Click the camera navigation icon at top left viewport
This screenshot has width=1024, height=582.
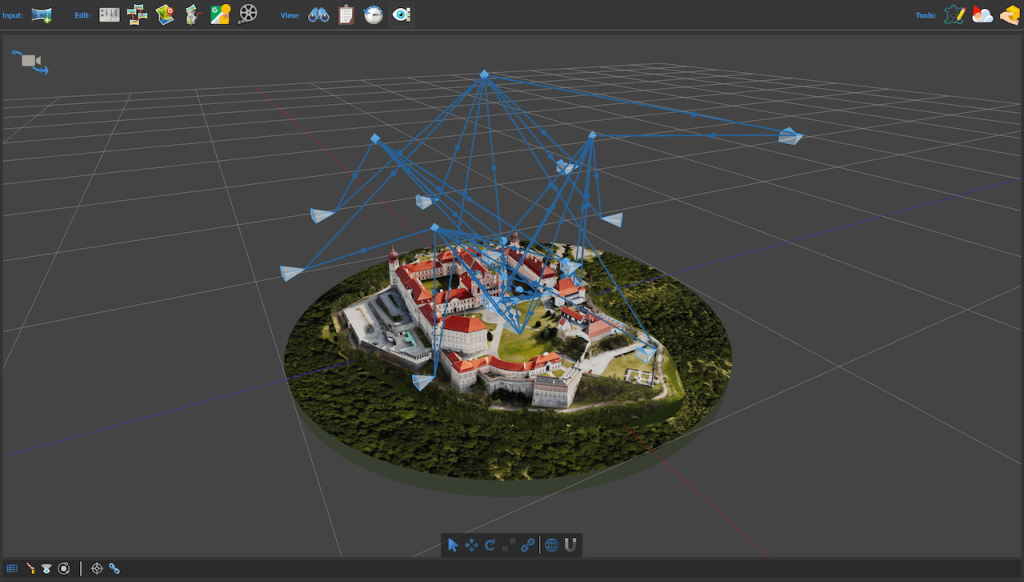coord(28,62)
